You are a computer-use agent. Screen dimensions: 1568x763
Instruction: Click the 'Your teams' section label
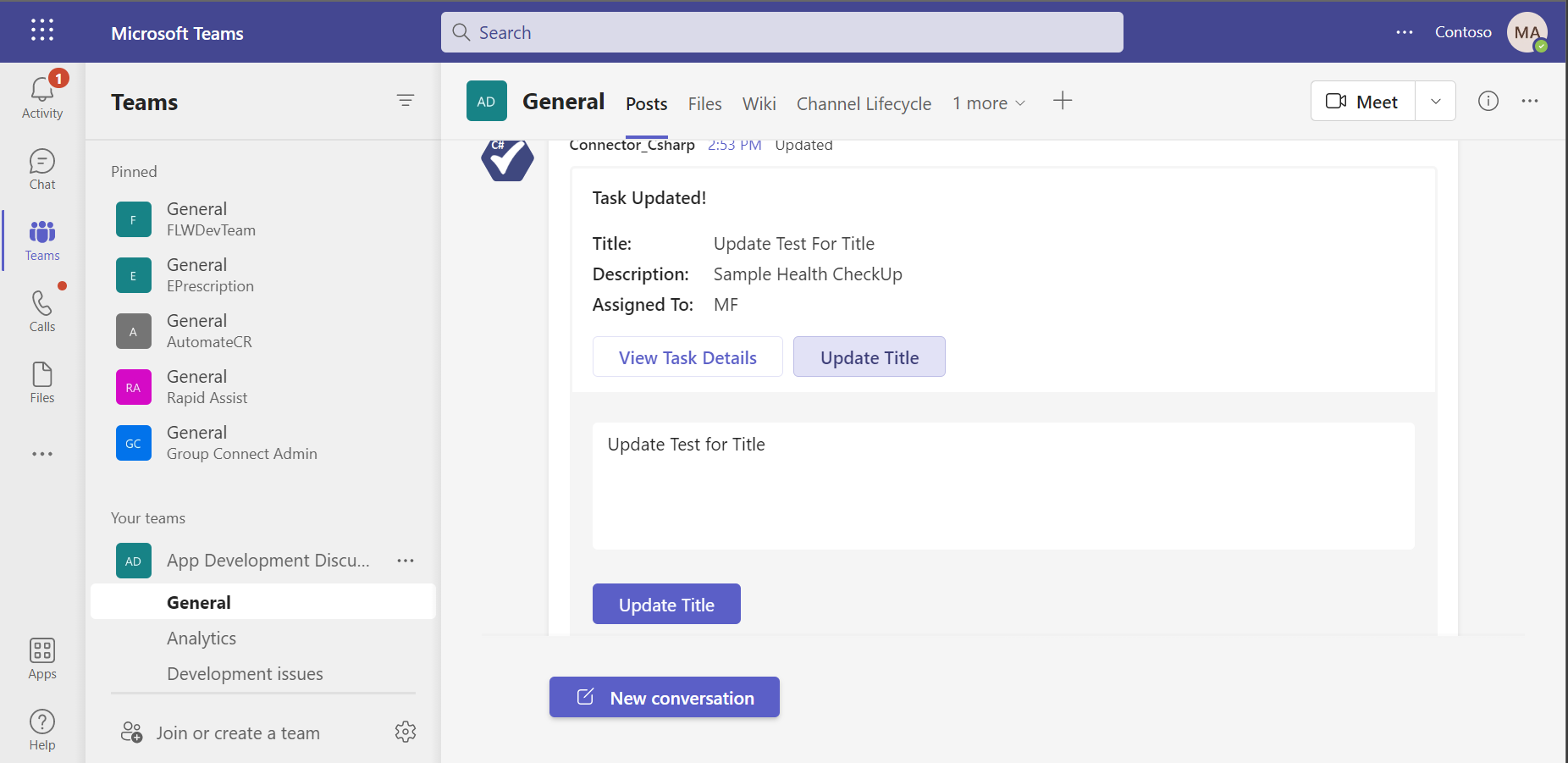[148, 518]
